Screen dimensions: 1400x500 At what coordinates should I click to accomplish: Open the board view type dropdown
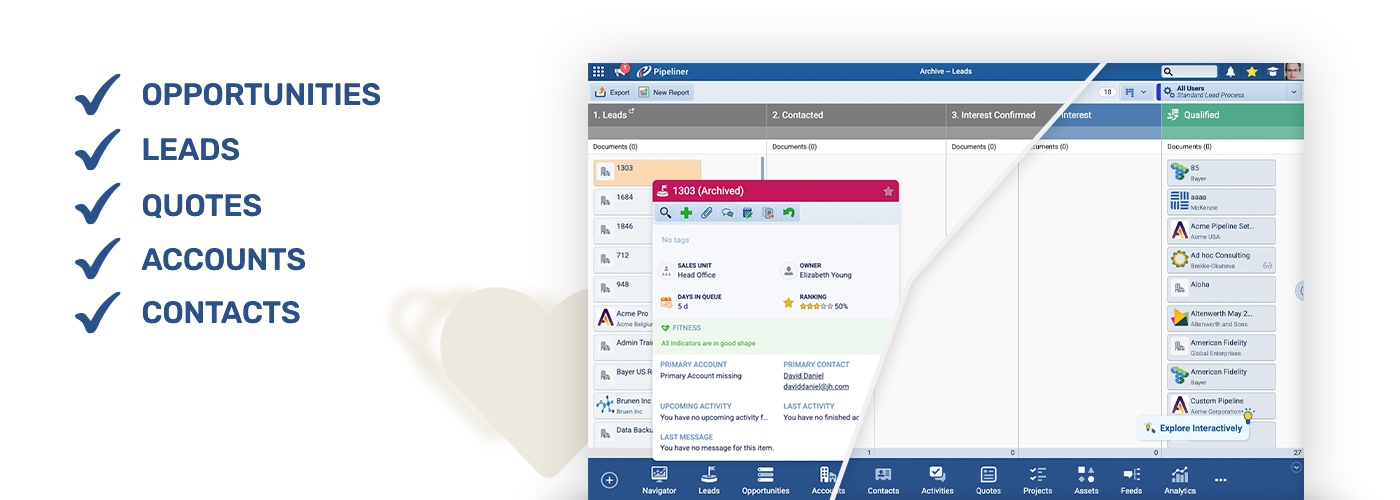pos(1135,92)
